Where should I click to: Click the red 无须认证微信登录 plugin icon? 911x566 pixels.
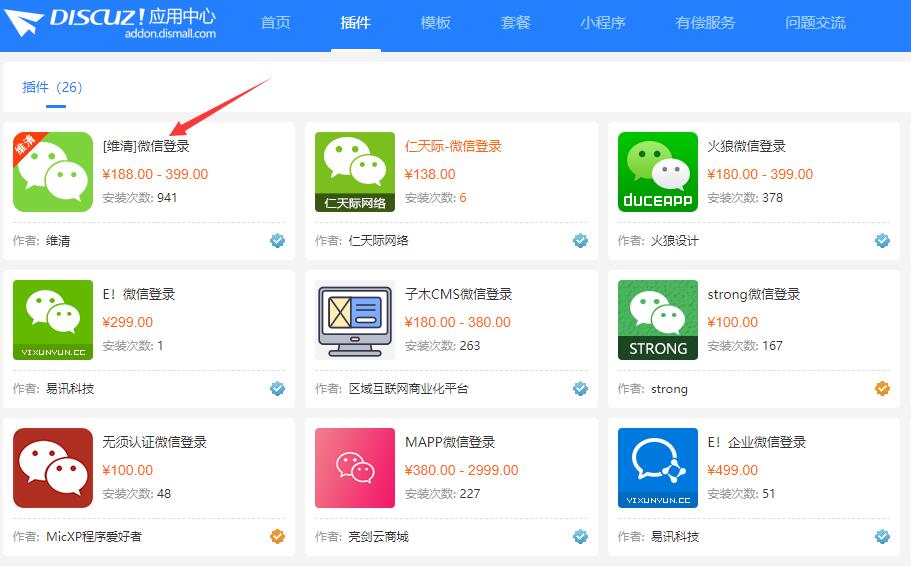click(x=53, y=468)
